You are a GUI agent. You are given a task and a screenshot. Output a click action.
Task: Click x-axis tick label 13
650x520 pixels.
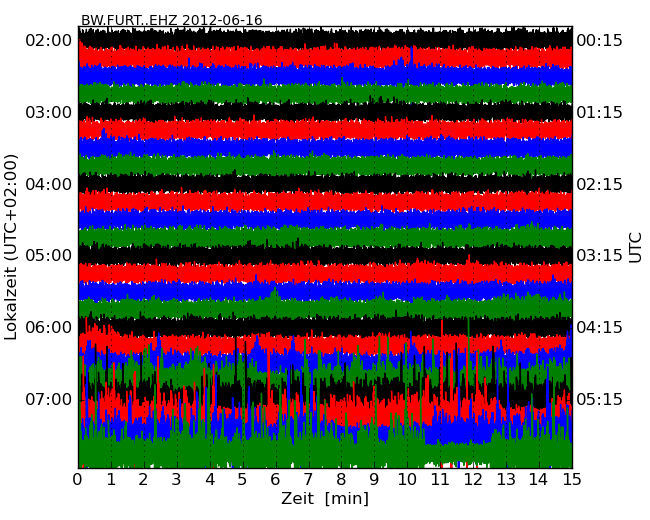point(506,479)
